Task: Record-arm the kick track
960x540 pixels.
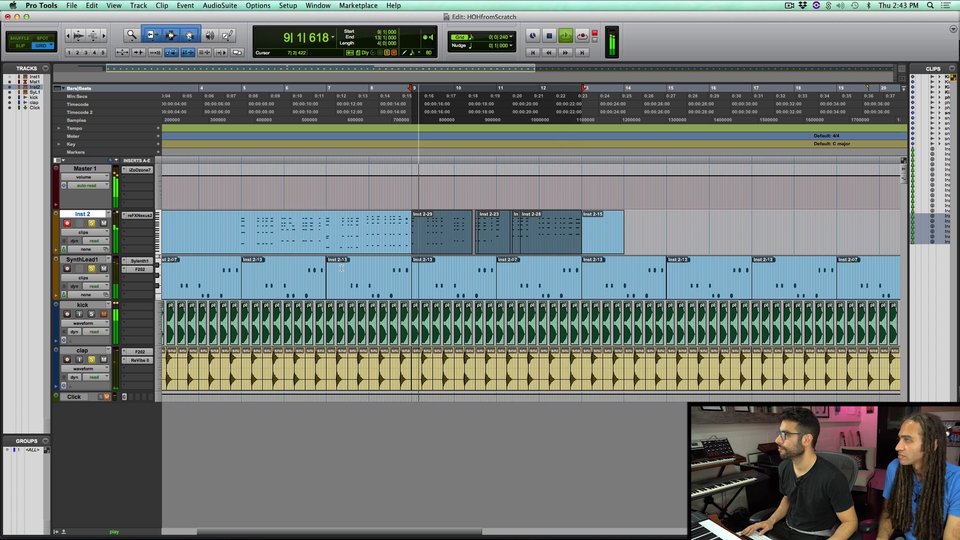Action: click(67, 313)
